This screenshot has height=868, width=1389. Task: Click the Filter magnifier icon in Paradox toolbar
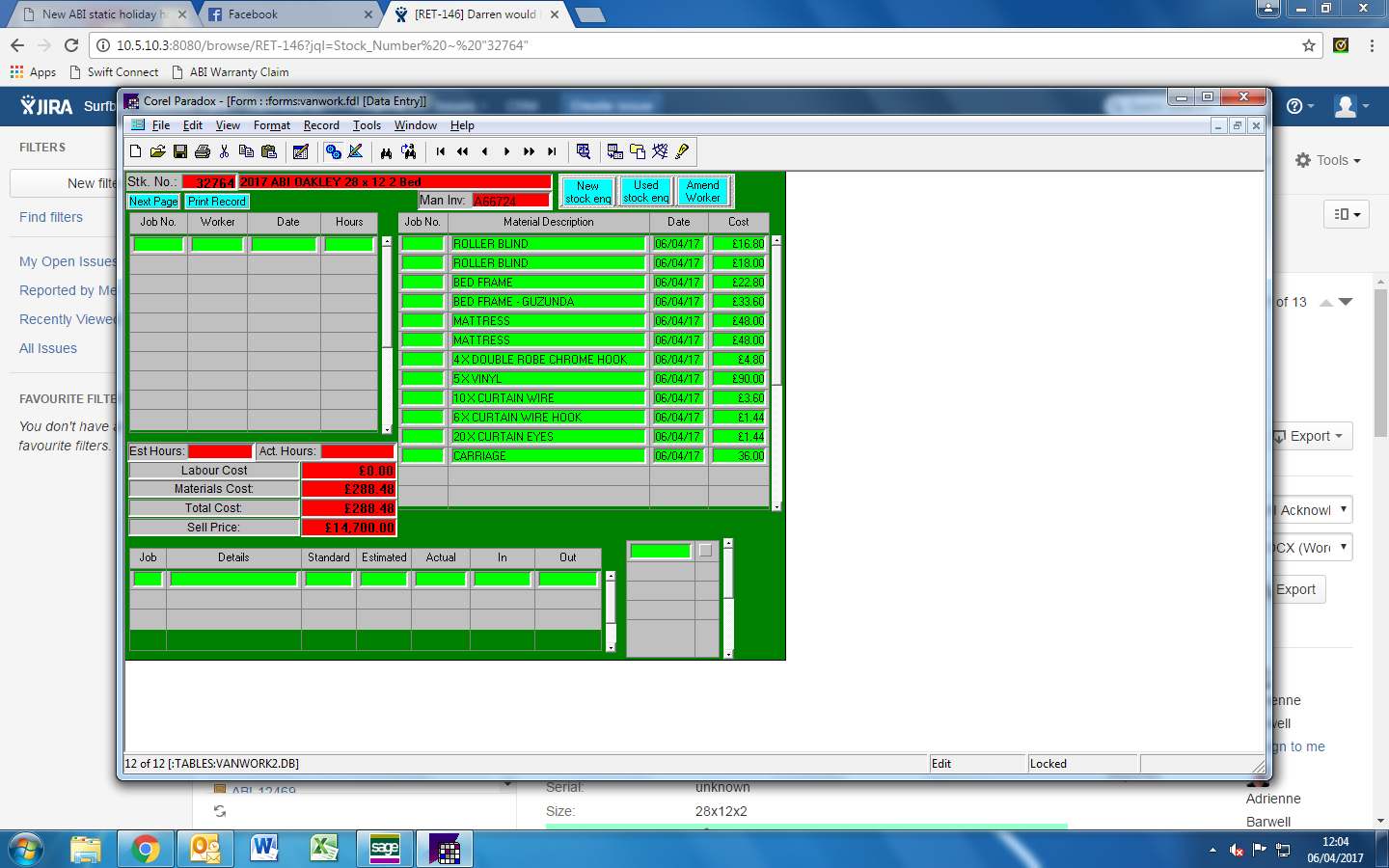(584, 151)
